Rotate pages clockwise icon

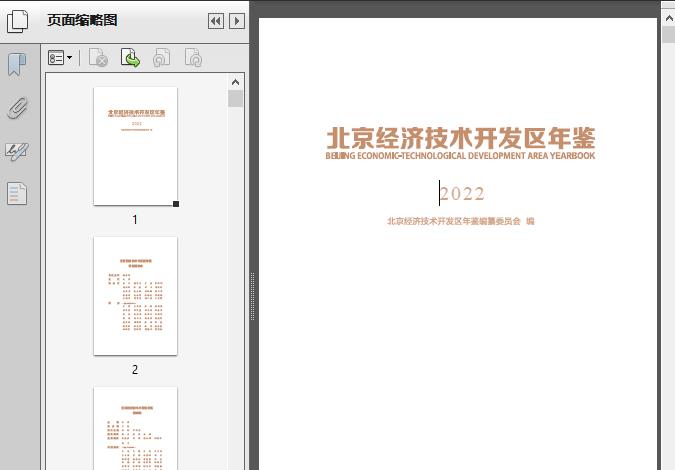click(x=193, y=58)
